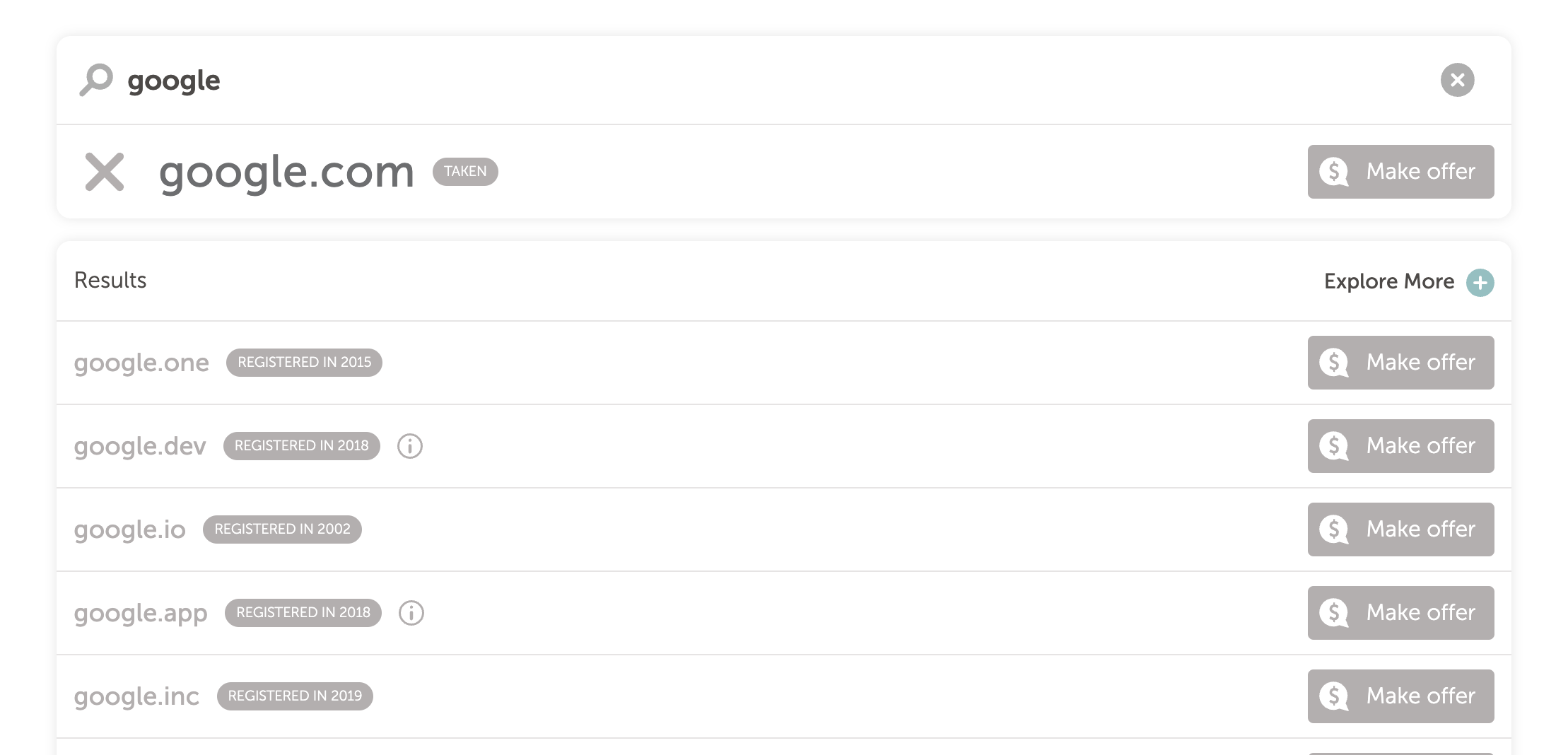Open the info icon for google.dev
This screenshot has height=755, width=1568.
click(x=410, y=446)
